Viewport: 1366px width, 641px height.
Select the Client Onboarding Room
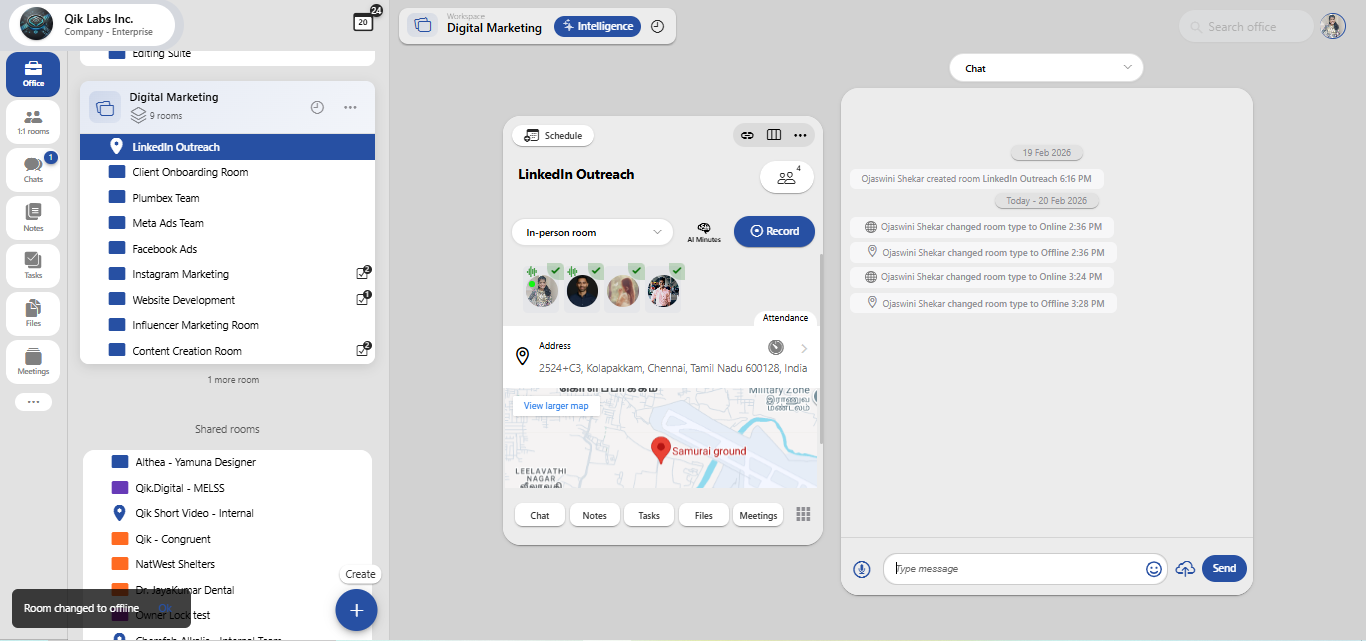coord(227,172)
